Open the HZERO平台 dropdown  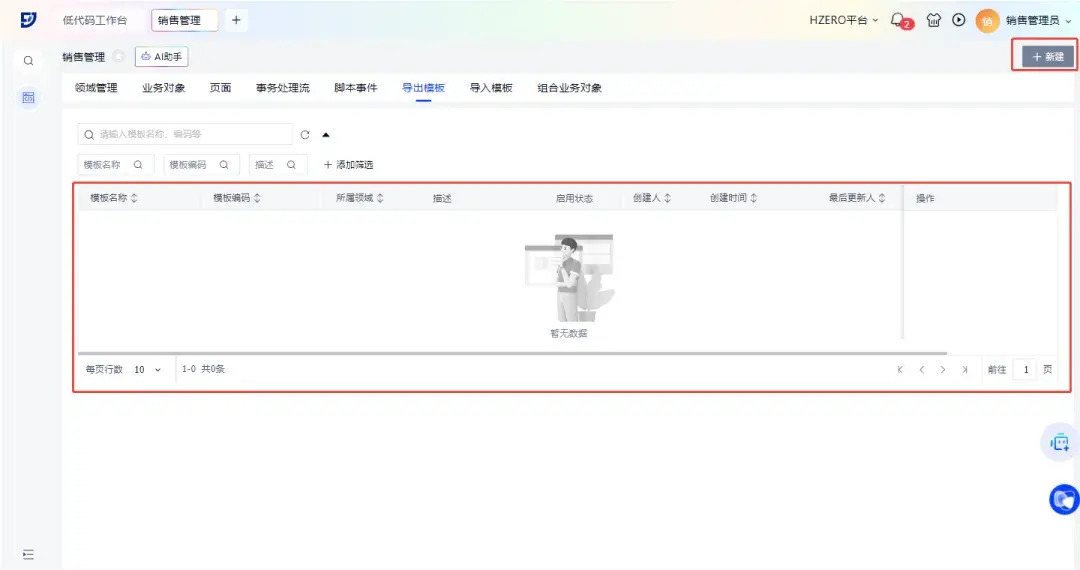(x=844, y=20)
